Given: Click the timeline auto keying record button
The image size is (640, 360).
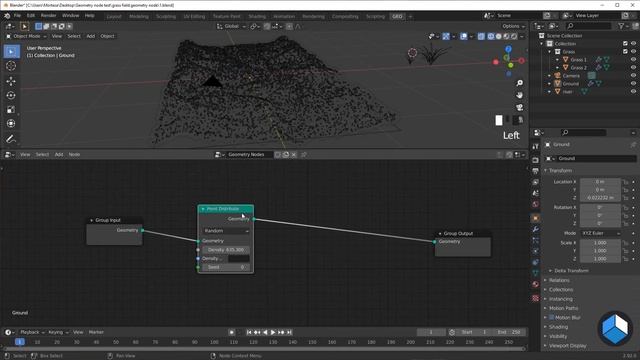Looking at the screenshot, I should [231, 332].
